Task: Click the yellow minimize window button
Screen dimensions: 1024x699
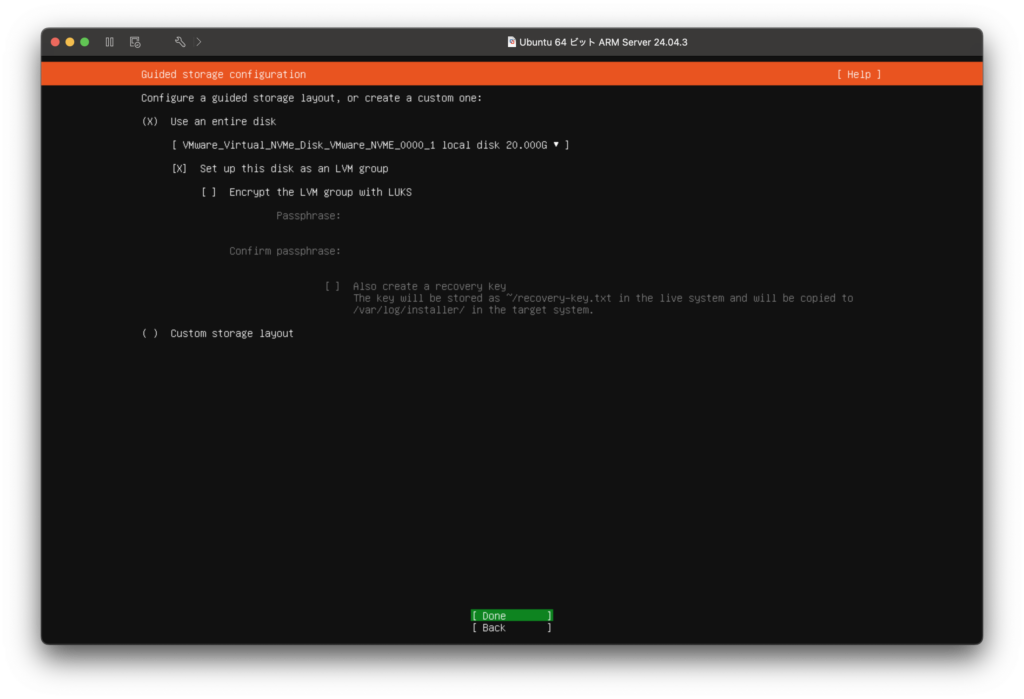Action: 70,42
